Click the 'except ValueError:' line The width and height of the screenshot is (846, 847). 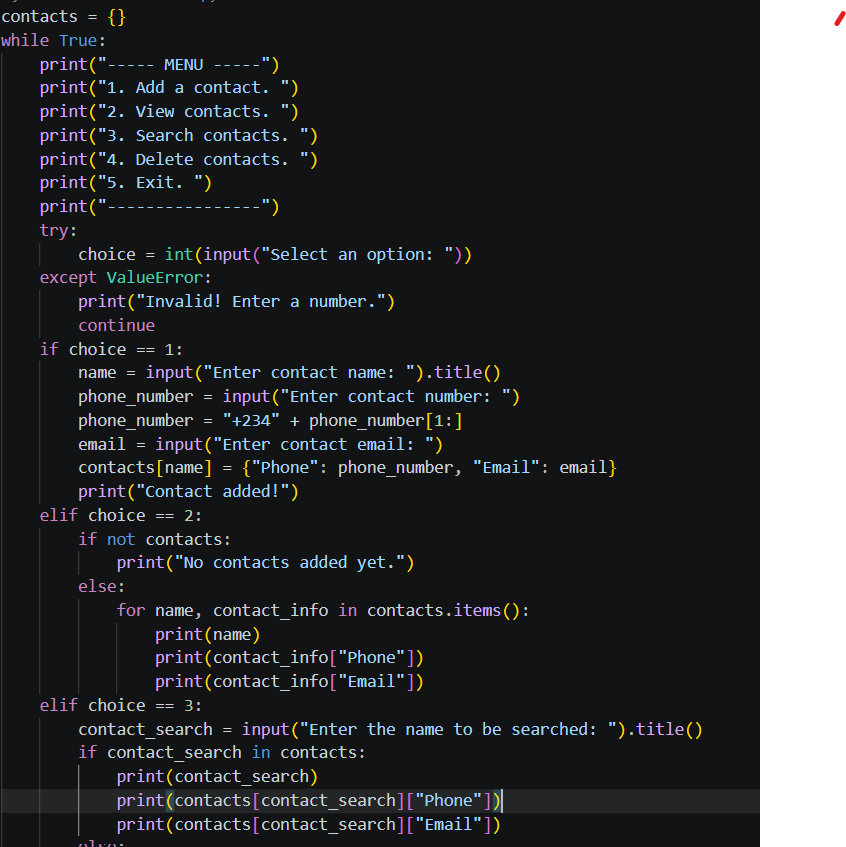click(125, 278)
